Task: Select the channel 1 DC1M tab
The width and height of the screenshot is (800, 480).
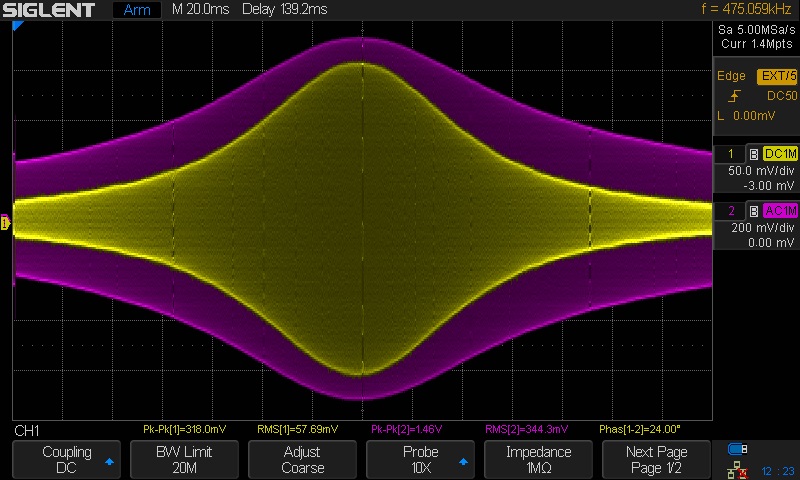Action: 780,154
